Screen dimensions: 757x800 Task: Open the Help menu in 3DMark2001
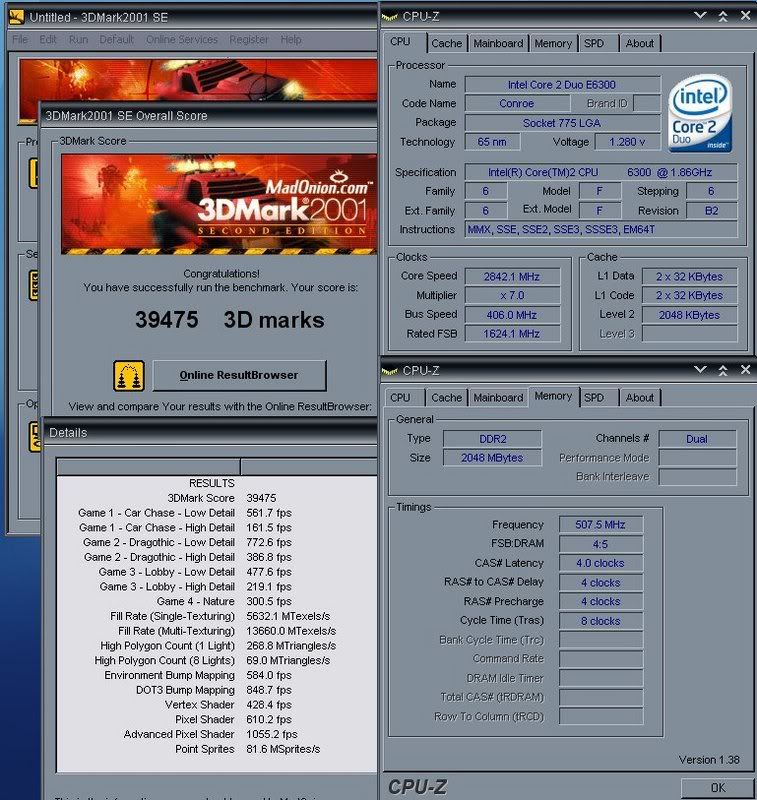pos(291,39)
